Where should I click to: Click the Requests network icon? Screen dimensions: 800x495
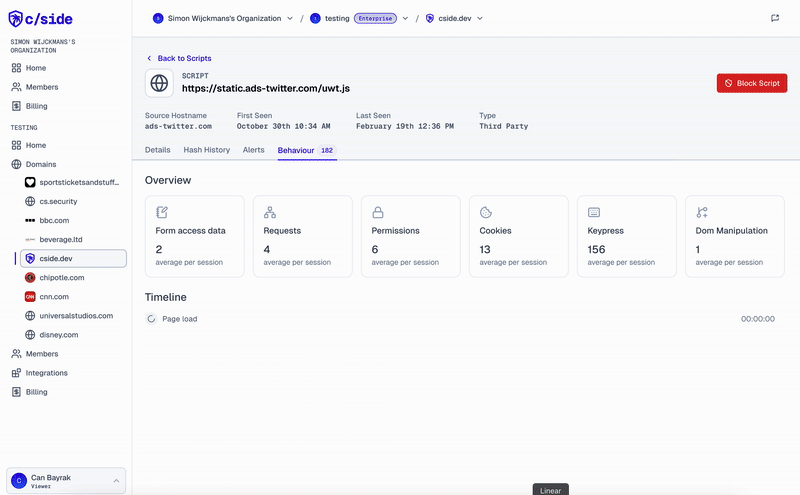coord(270,212)
